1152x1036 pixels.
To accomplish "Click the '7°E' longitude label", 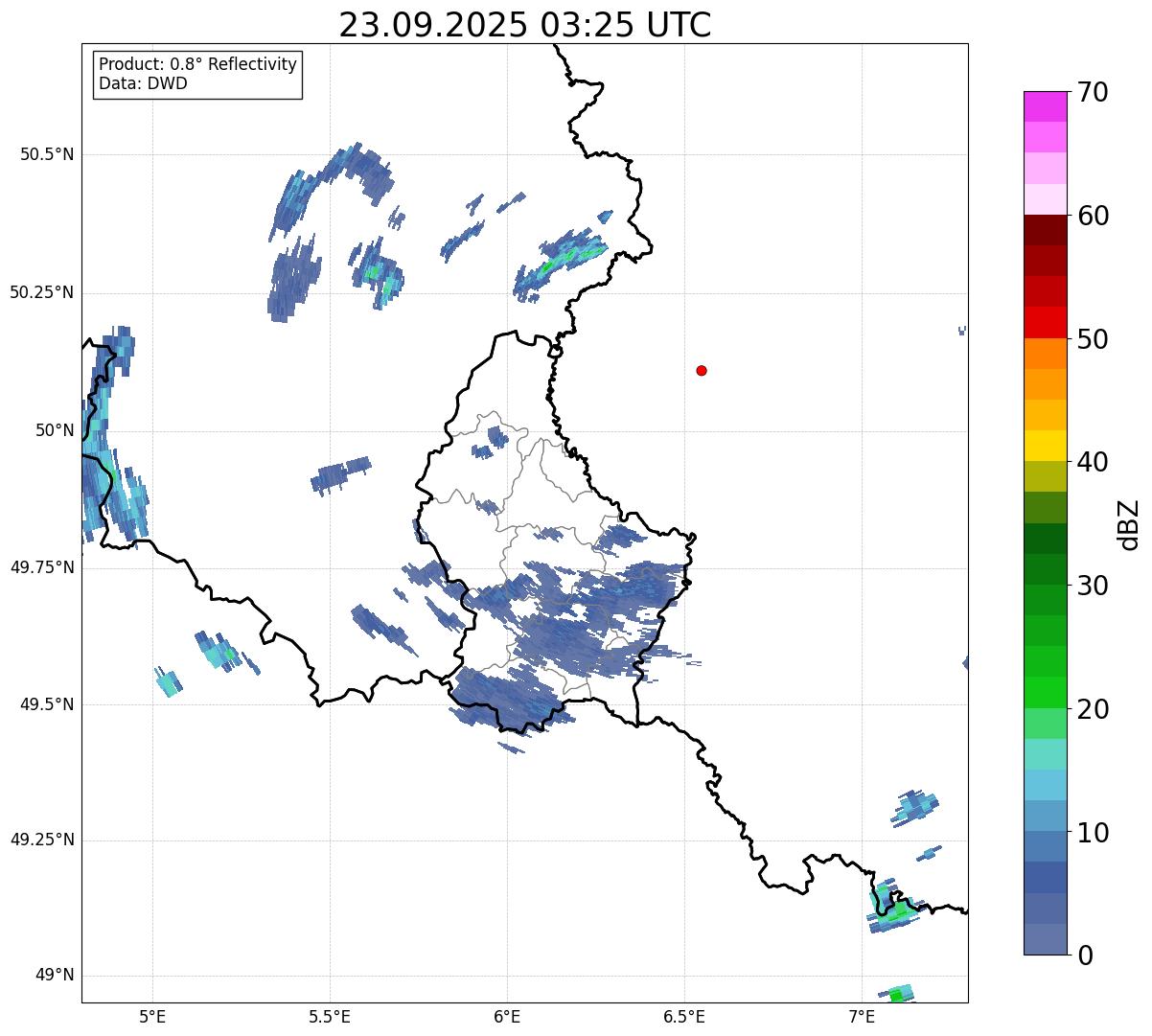I will tap(862, 1017).
